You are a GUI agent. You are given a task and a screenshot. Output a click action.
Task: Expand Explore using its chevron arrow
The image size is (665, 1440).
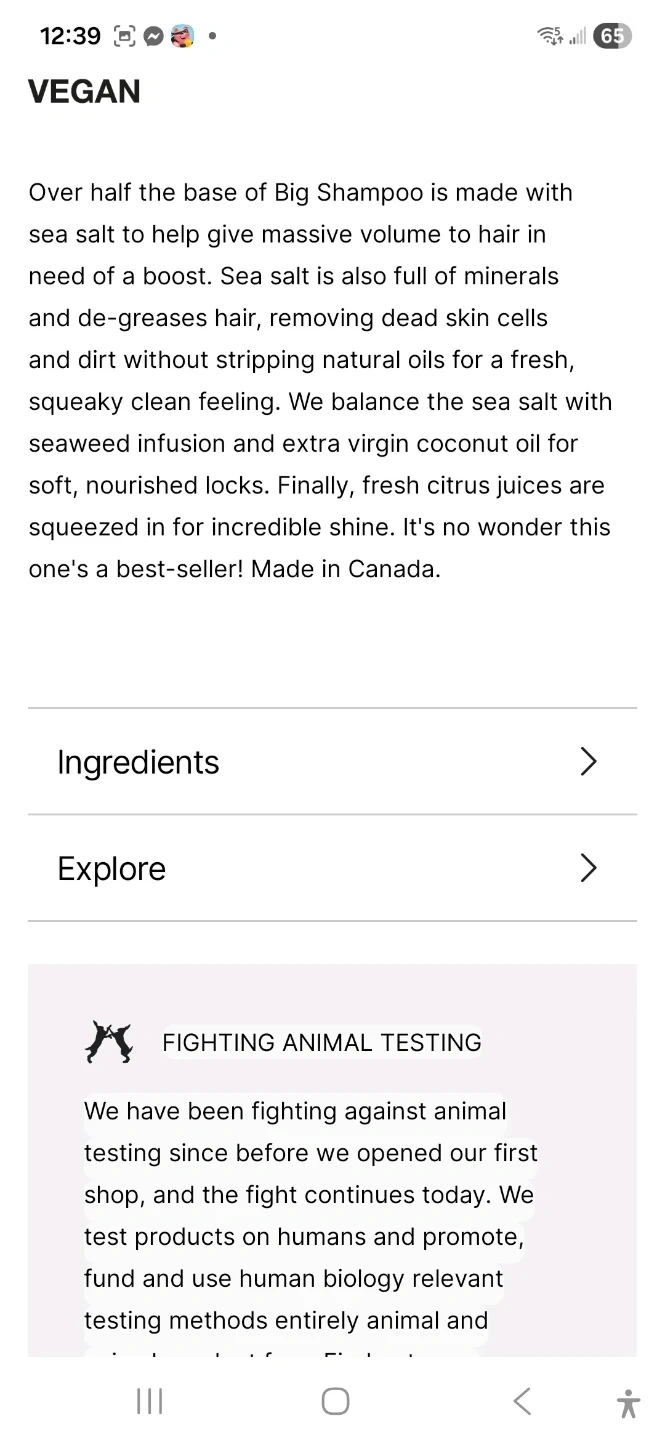point(589,868)
